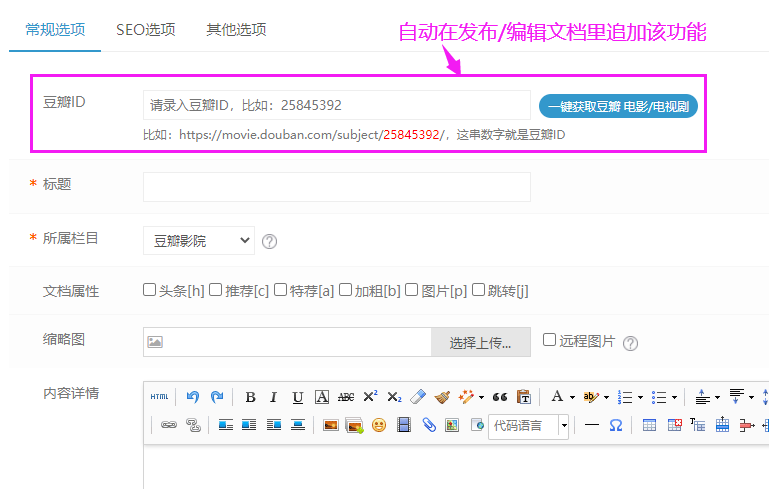The height and width of the screenshot is (489, 769).
Task: Check the 跳转[j] attribute
Action: (x=478, y=289)
